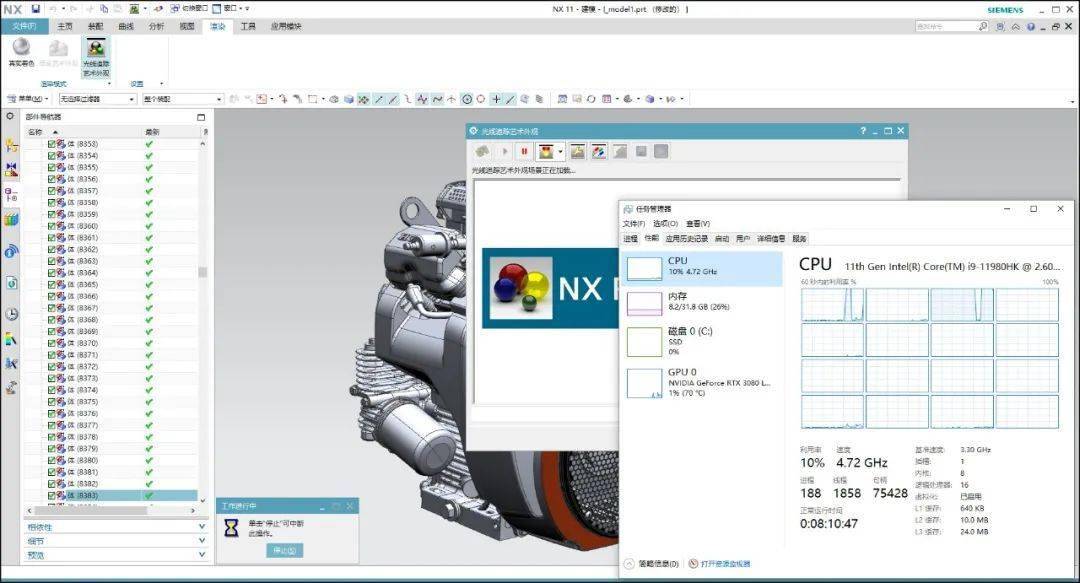
Task: Select the GPU 0 entry in Task Manager
Action: 701,382
